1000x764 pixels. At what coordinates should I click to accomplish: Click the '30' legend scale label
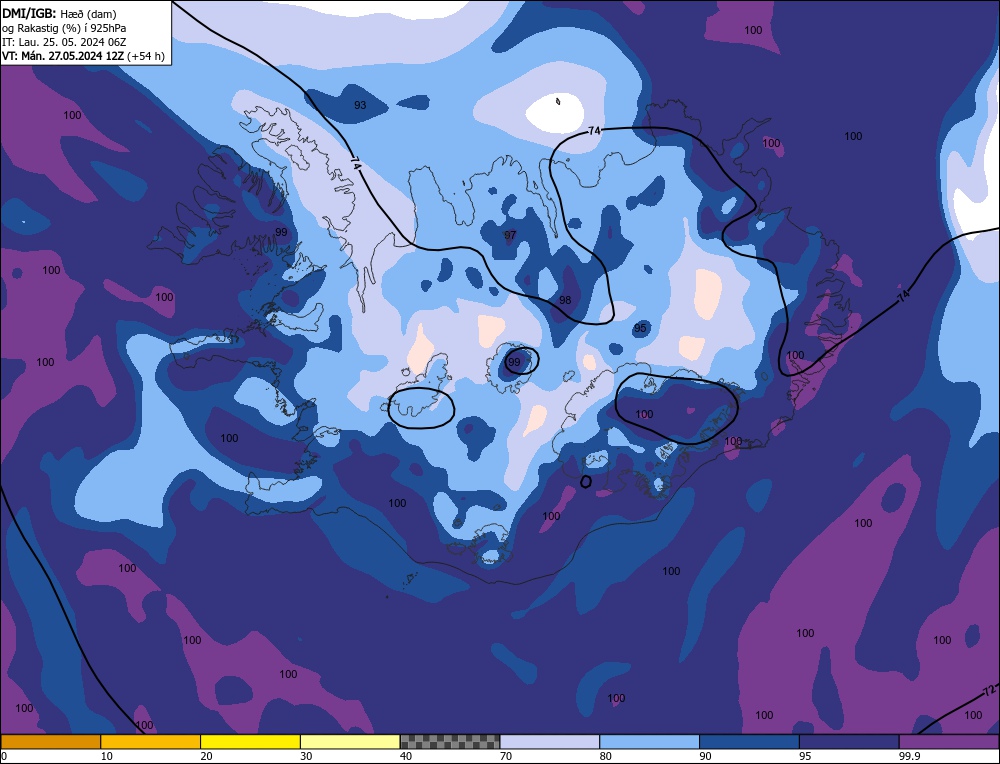[306, 756]
